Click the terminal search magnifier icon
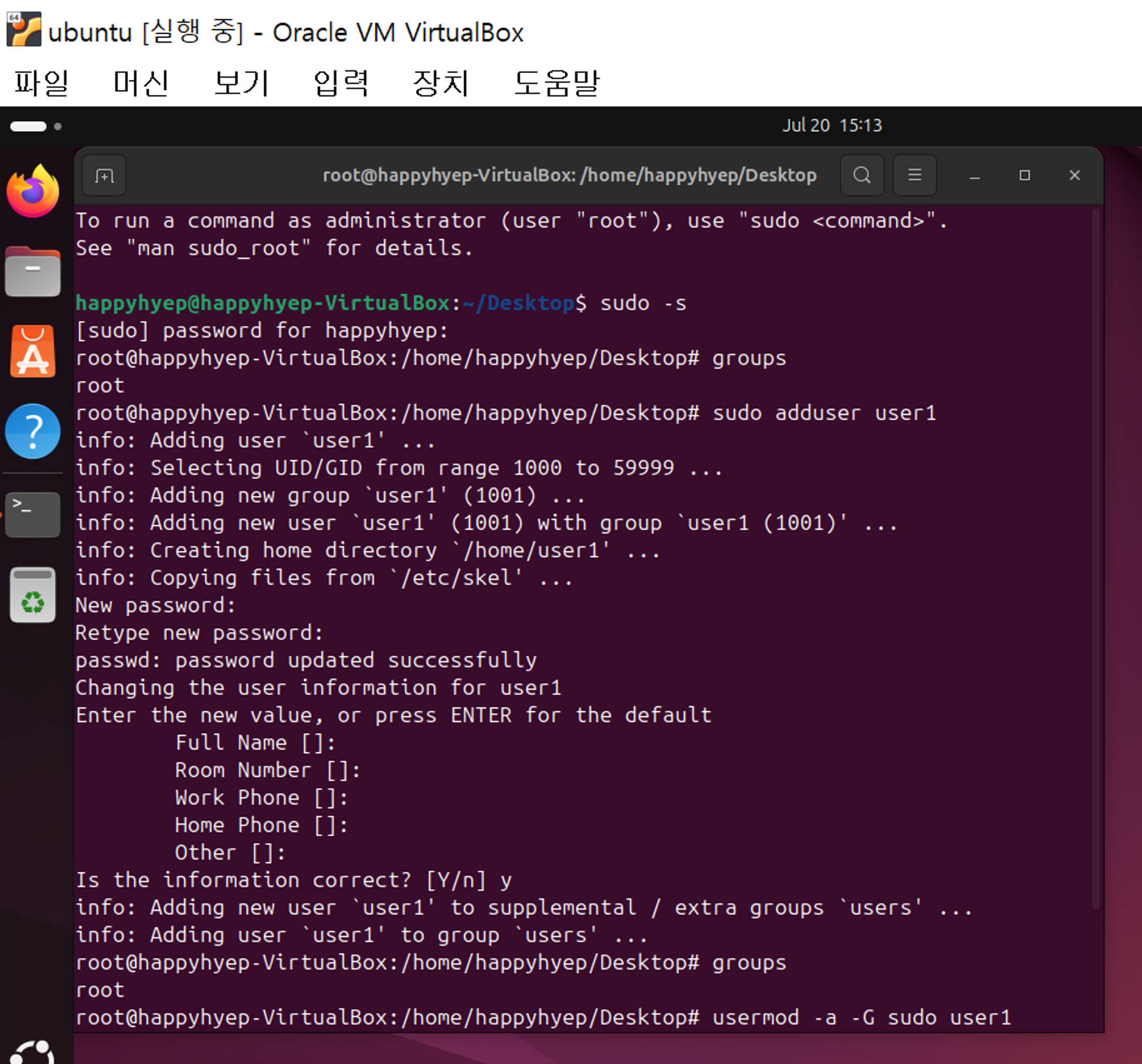1142x1064 pixels. 862,175
